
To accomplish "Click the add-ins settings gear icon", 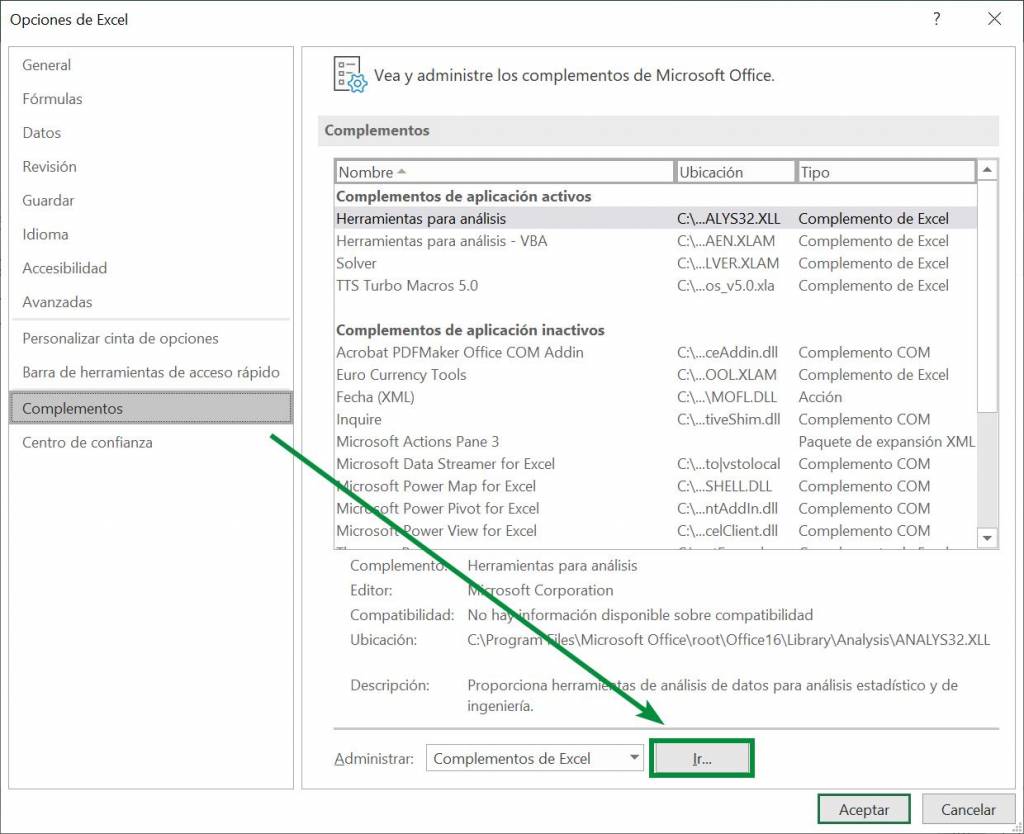I will click(349, 74).
